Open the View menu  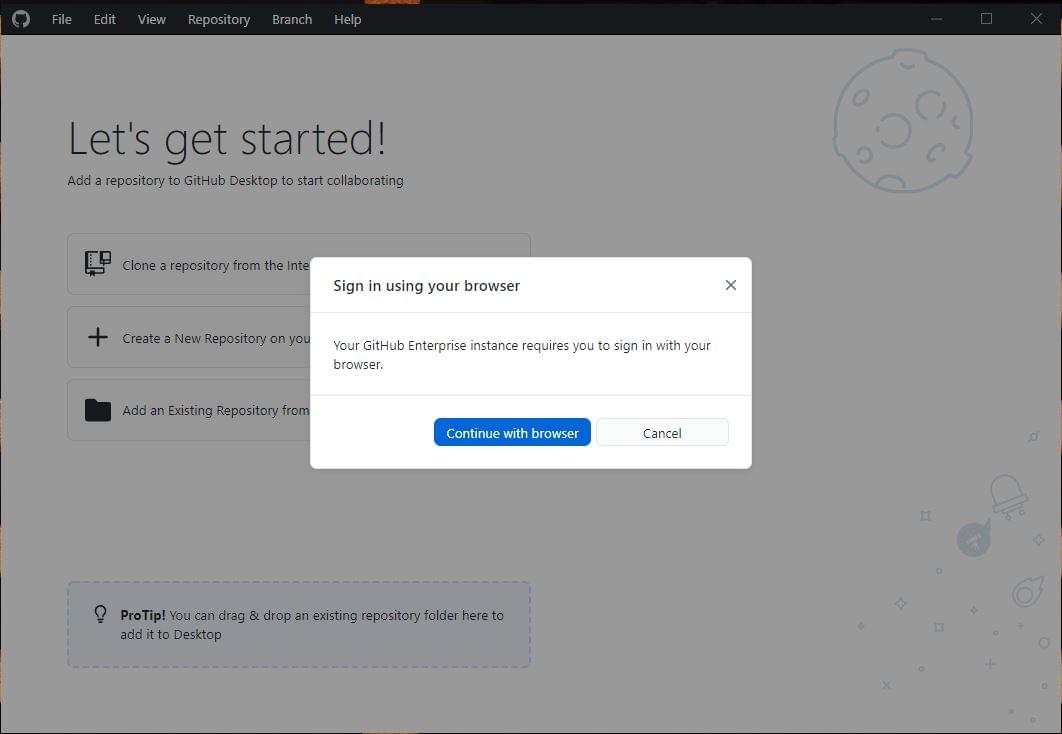tap(152, 20)
